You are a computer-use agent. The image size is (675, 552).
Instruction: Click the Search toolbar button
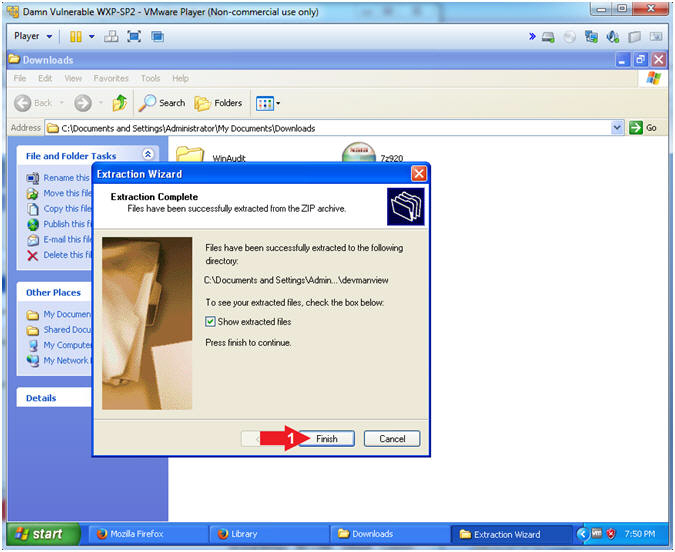162,103
